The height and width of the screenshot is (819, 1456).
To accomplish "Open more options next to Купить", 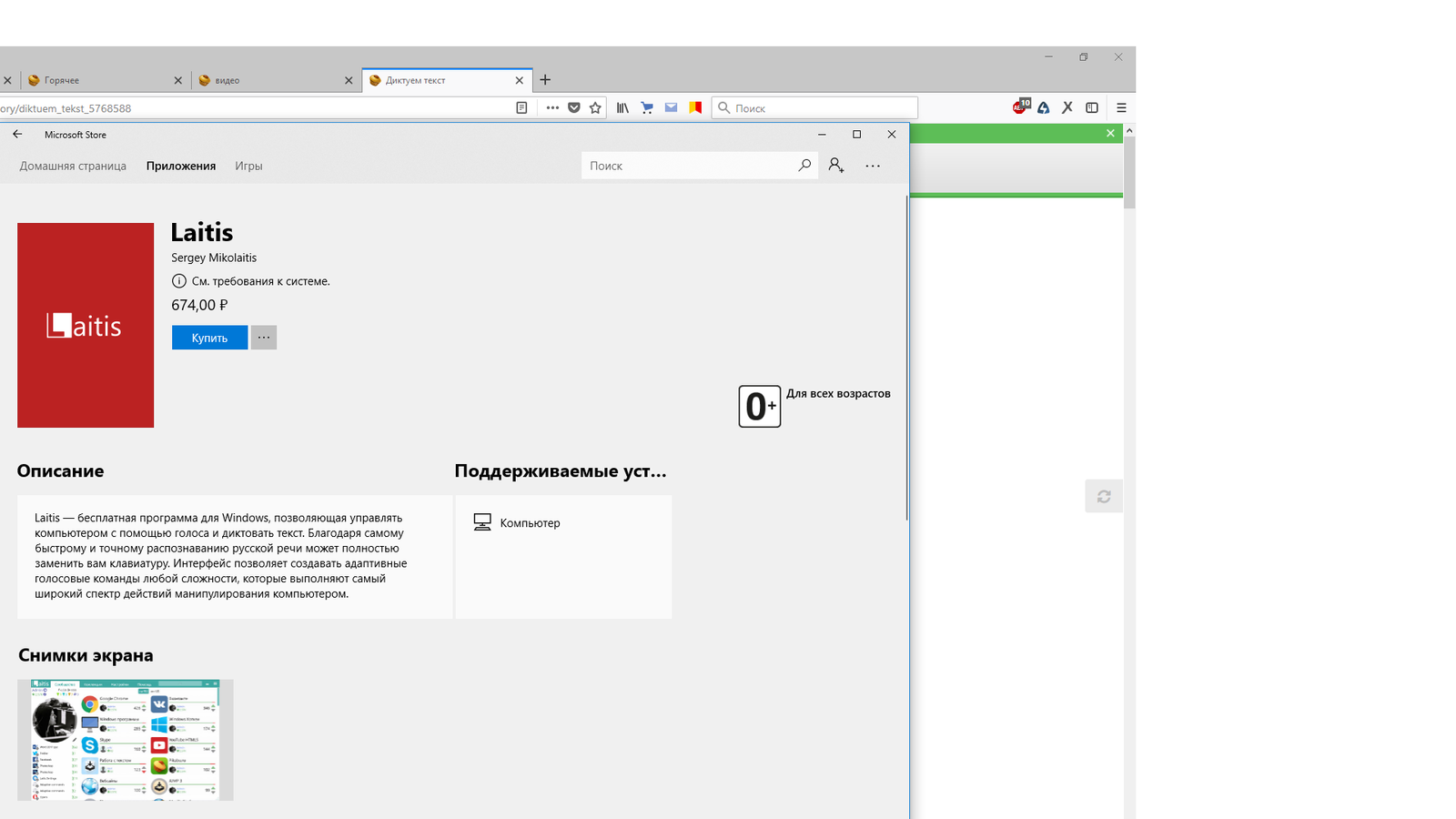I will click(264, 338).
